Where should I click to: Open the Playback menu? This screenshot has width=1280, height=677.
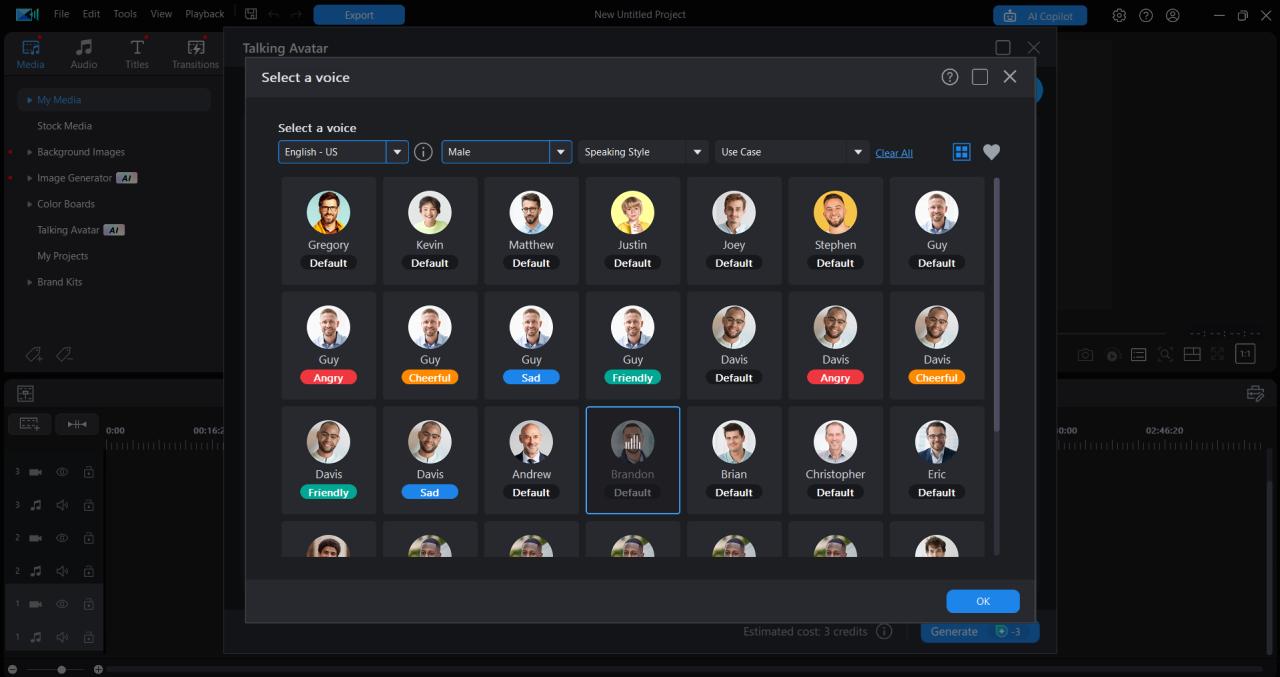coord(204,14)
